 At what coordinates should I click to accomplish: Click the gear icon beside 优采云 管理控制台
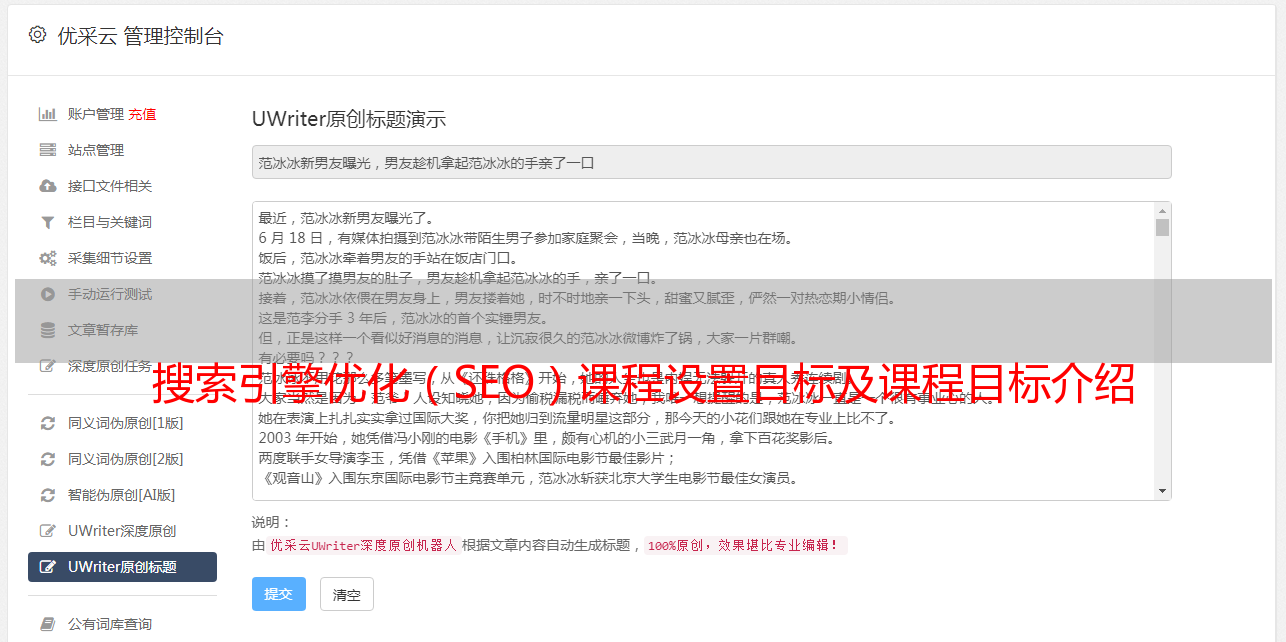tap(37, 35)
